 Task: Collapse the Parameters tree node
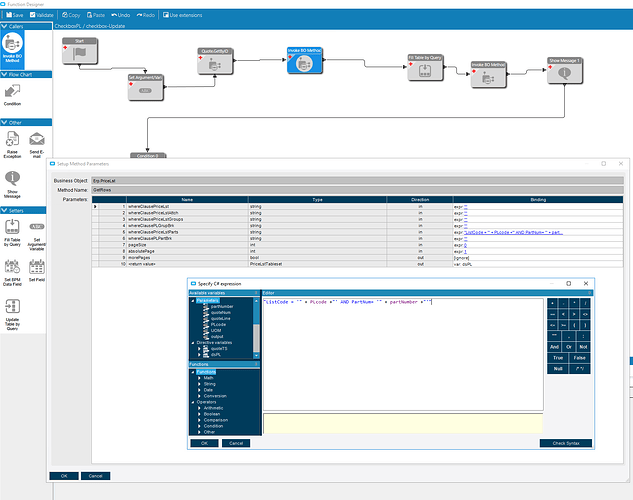[x=193, y=301]
